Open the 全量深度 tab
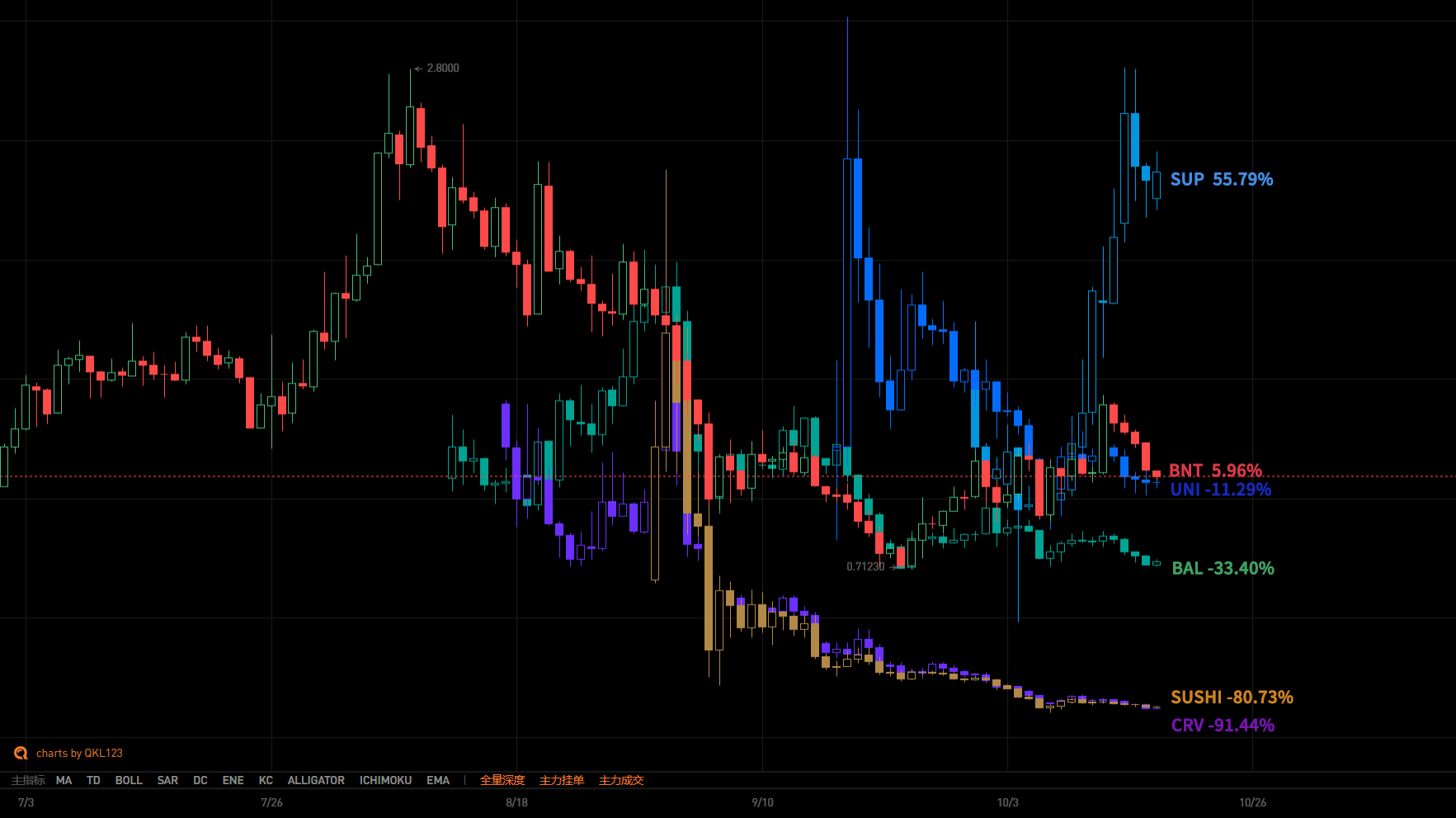Screen dimensions: 1456x818 point(502,780)
